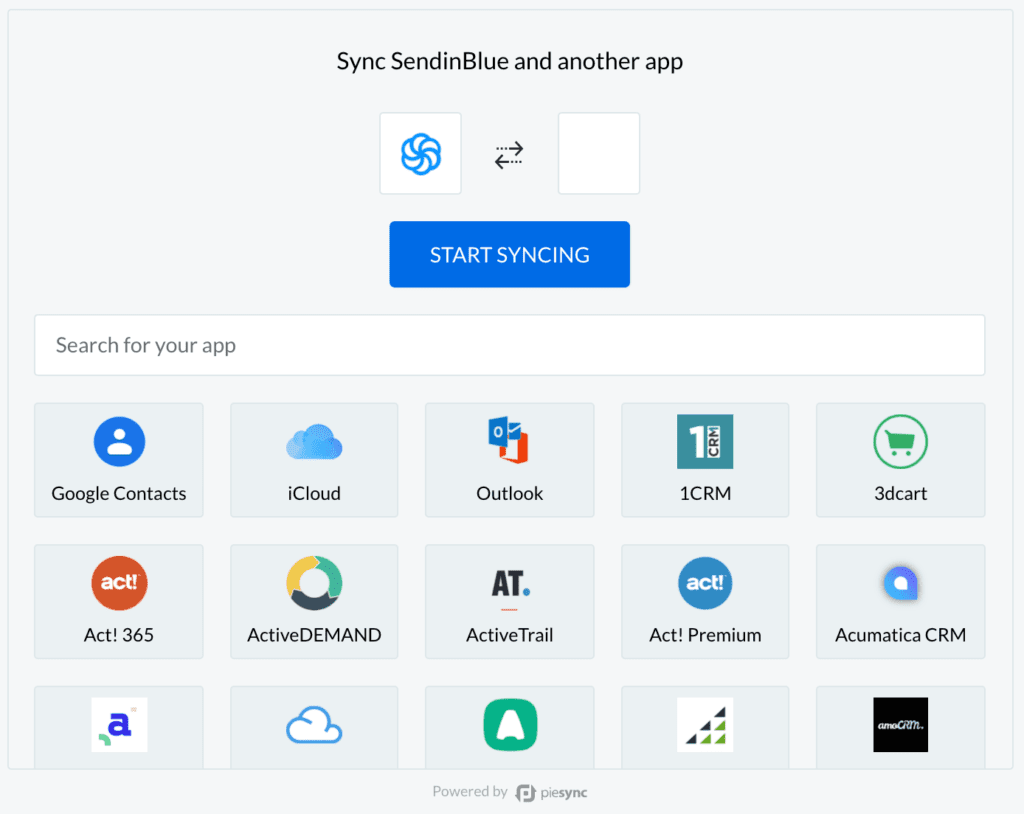This screenshot has width=1024, height=814.
Task: Select the 1CRM icon
Action: pos(705,442)
